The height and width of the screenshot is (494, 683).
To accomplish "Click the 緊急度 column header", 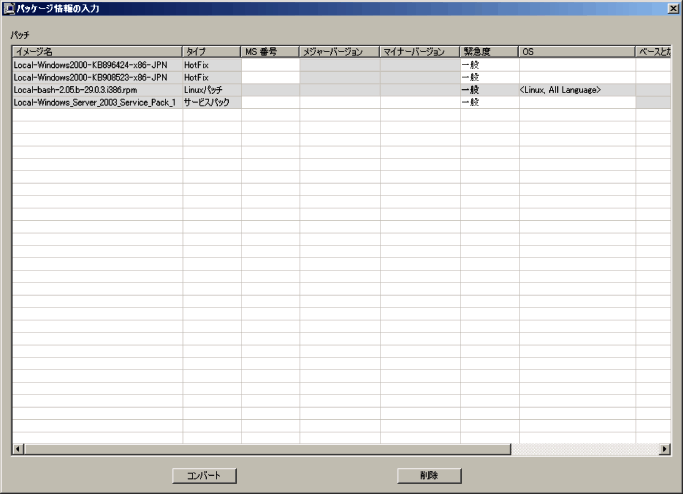I will (489, 52).
